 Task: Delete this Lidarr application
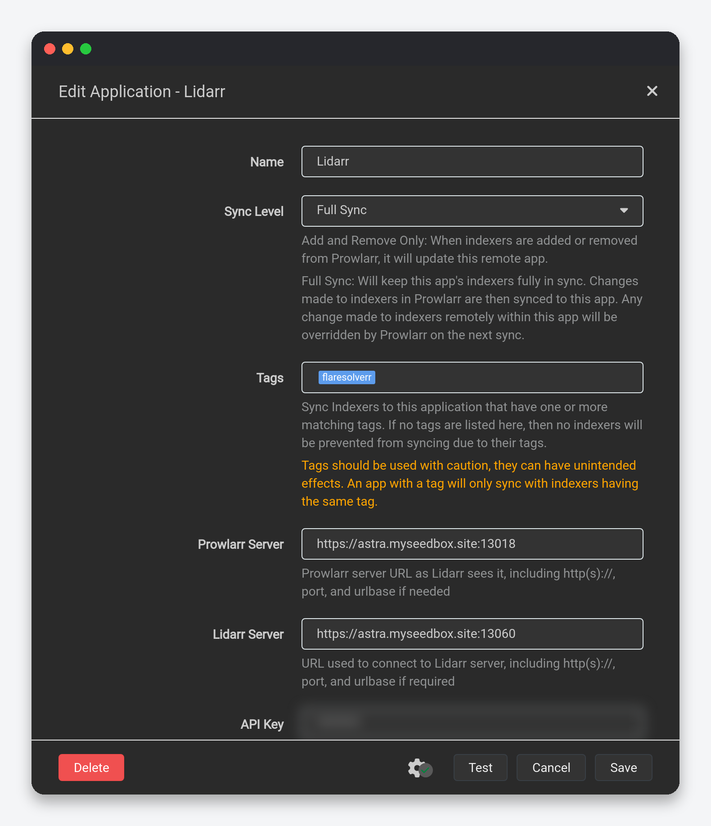pos(91,768)
